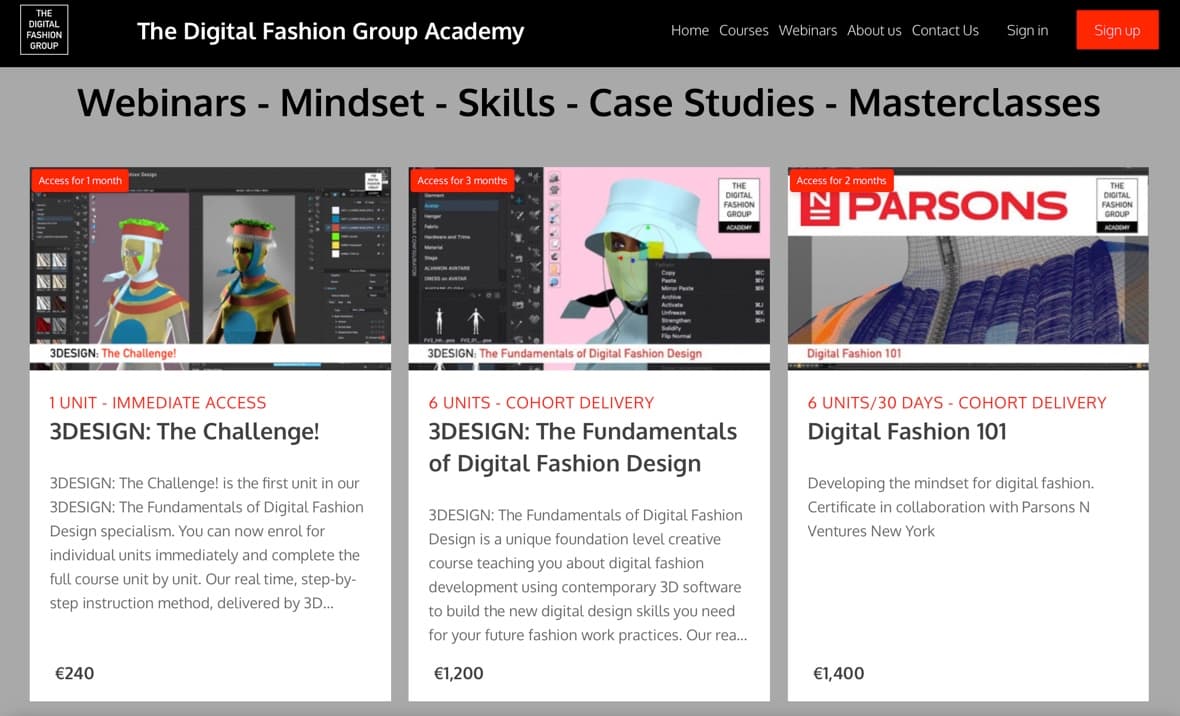Click The Digital Fashion Group logo
The width and height of the screenshot is (1180, 716).
43,31
